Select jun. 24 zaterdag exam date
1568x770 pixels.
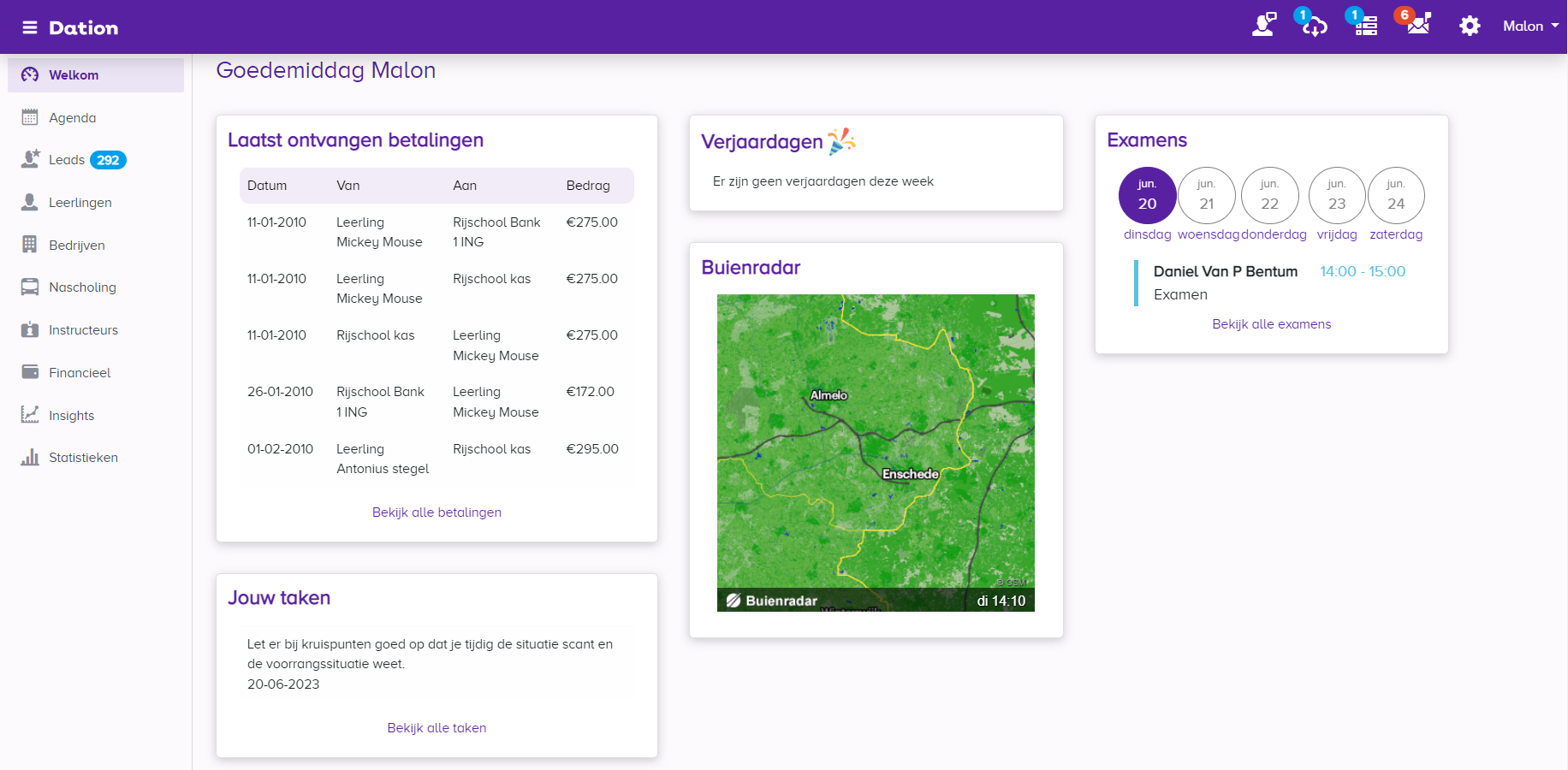tap(1396, 196)
